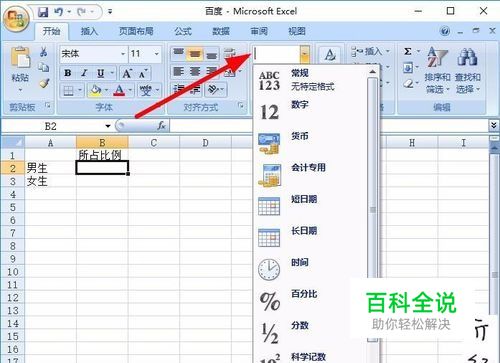500x363 pixels.
Task: Set middle vertical alignment
Action: [x=195, y=54]
